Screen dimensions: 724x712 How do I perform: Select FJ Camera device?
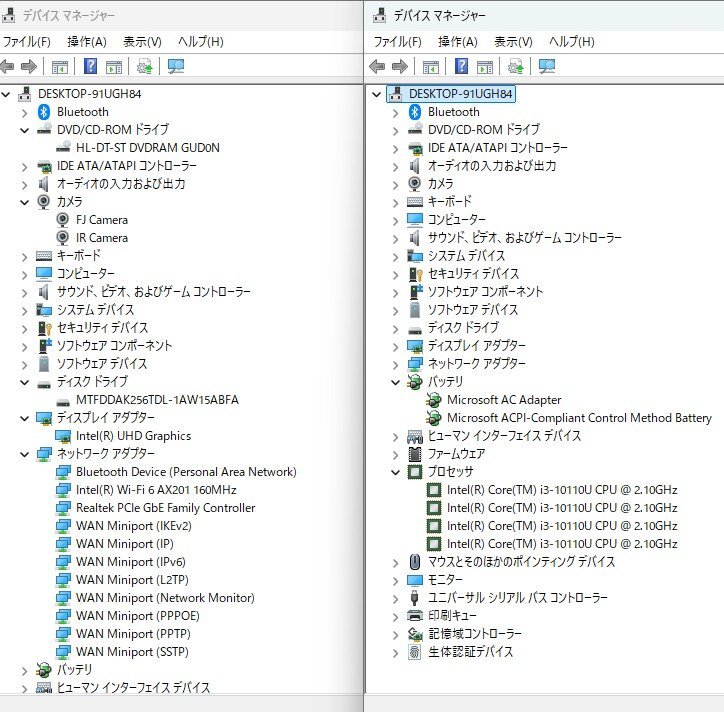(x=102, y=220)
